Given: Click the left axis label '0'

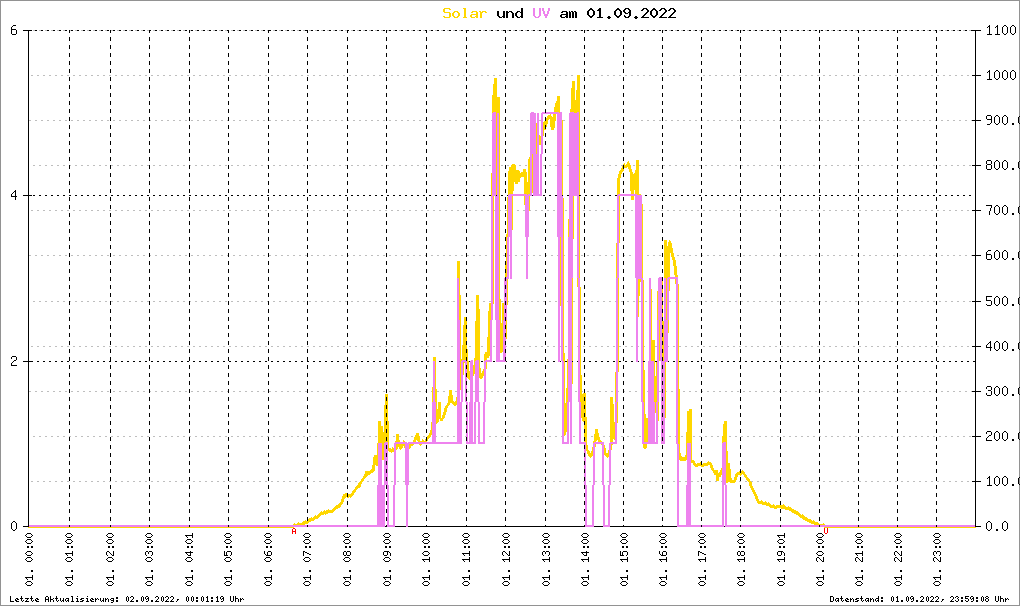Looking at the screenshot, I should coord(14,527).
